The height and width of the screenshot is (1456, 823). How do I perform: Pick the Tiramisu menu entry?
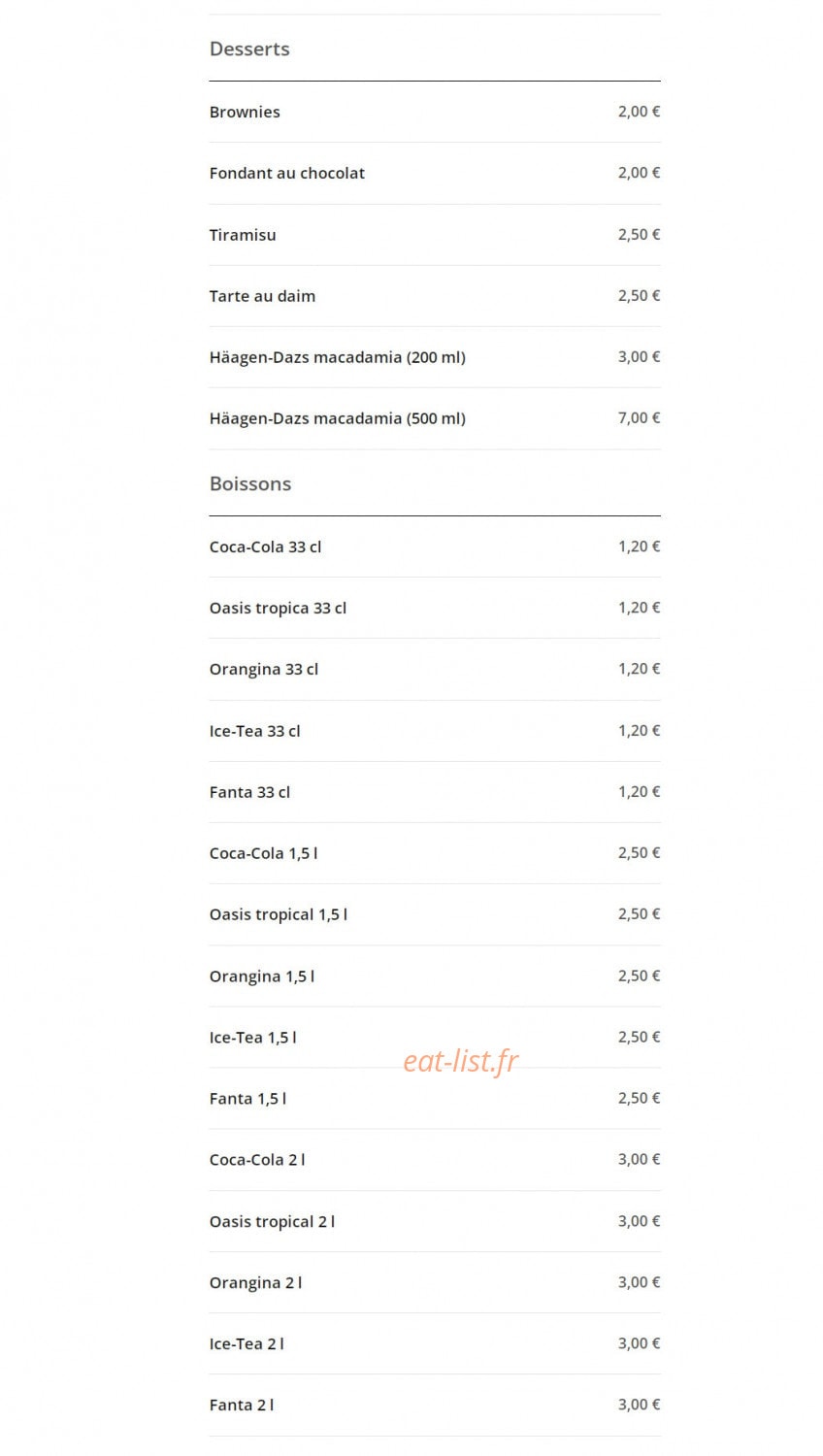pyautogui.click(x=435, y=235)
